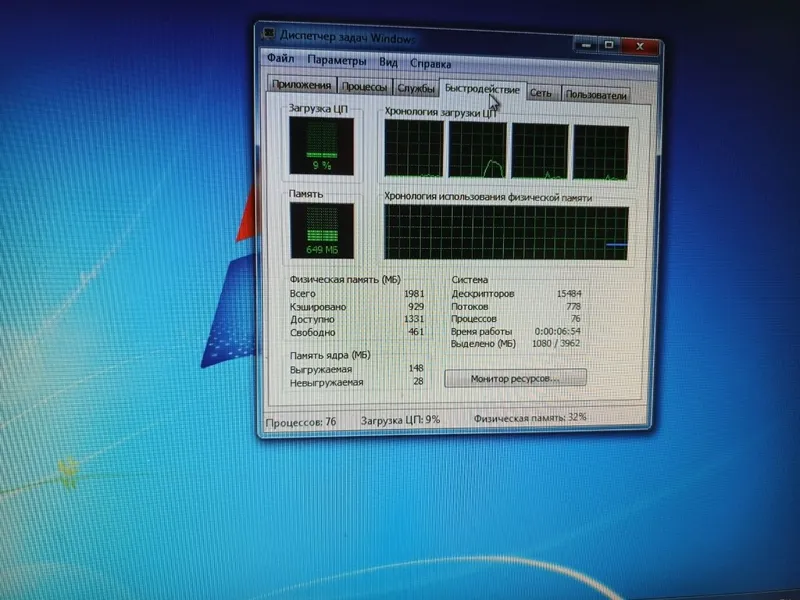
Task: Close the Task Manager window
Action: tap(640, 46)
